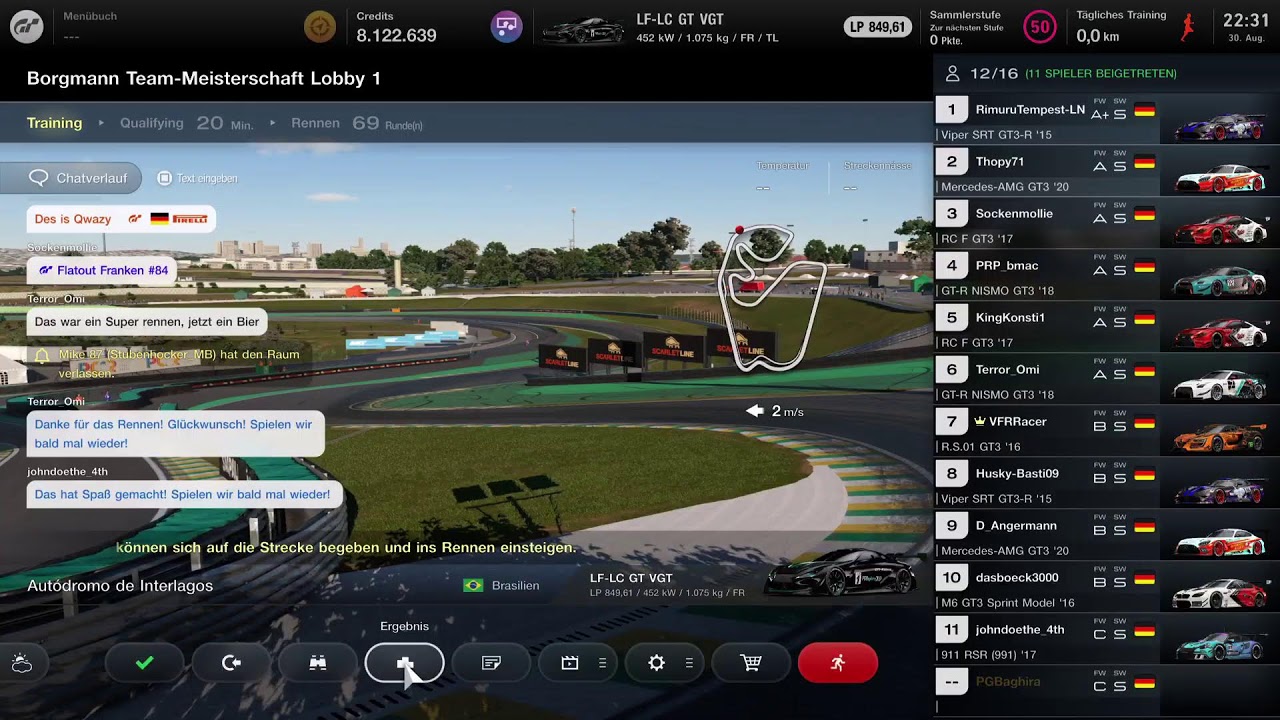
Task: Select player Sockenmollie row
Action: 1107,223
